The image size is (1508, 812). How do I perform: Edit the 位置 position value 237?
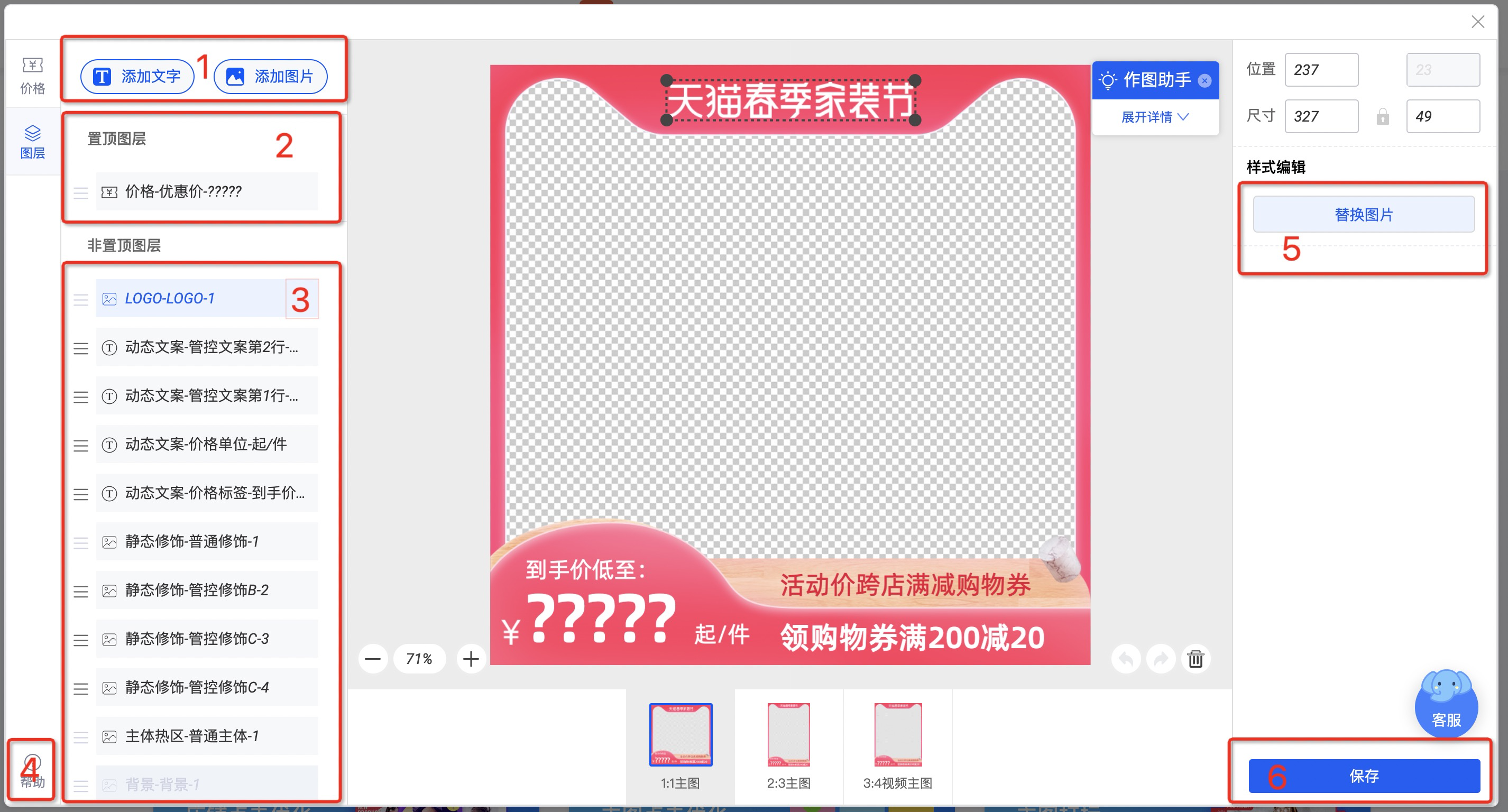(x=1321, y=70)
